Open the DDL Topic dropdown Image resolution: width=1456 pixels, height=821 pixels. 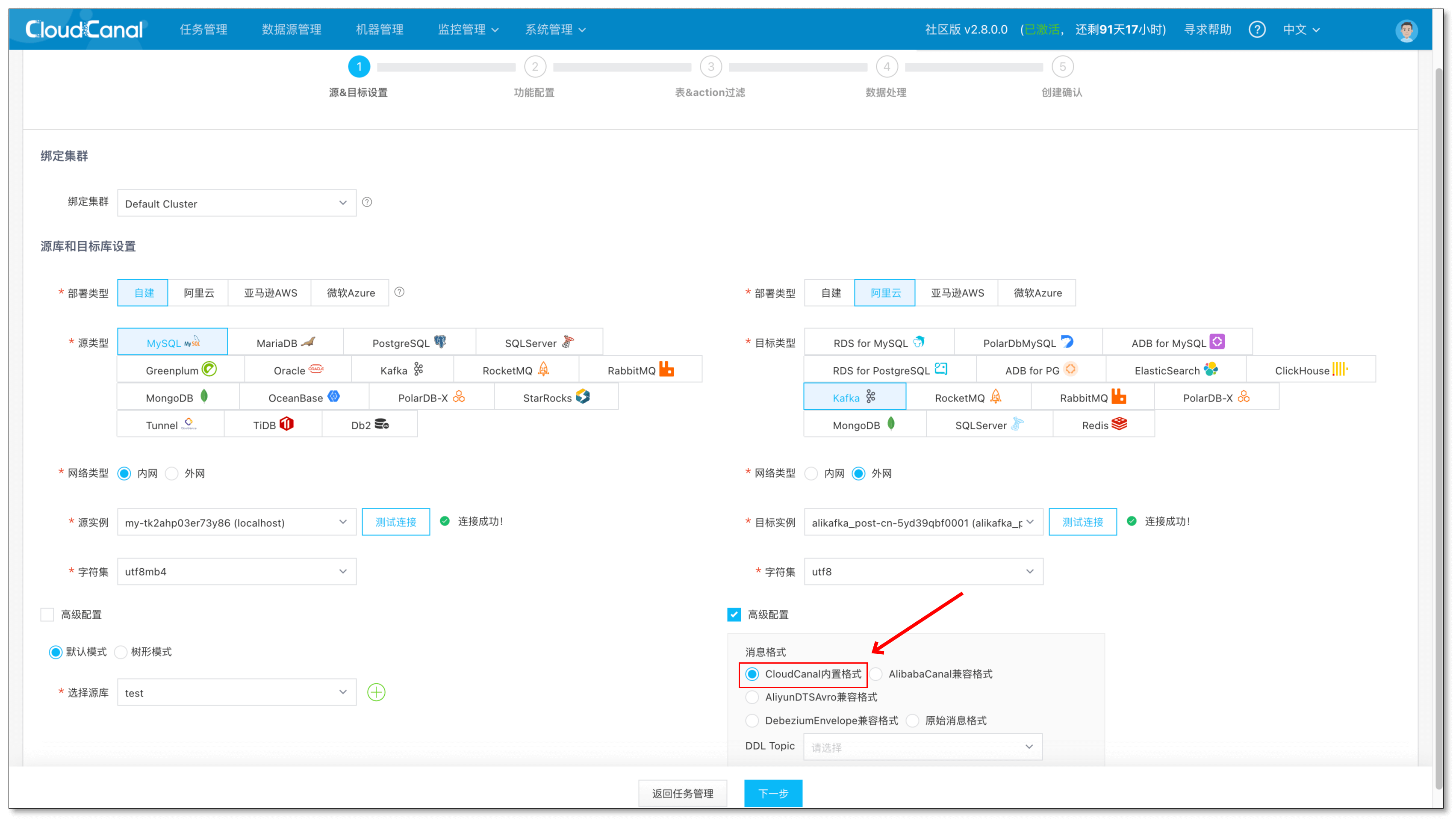[923, 747]
